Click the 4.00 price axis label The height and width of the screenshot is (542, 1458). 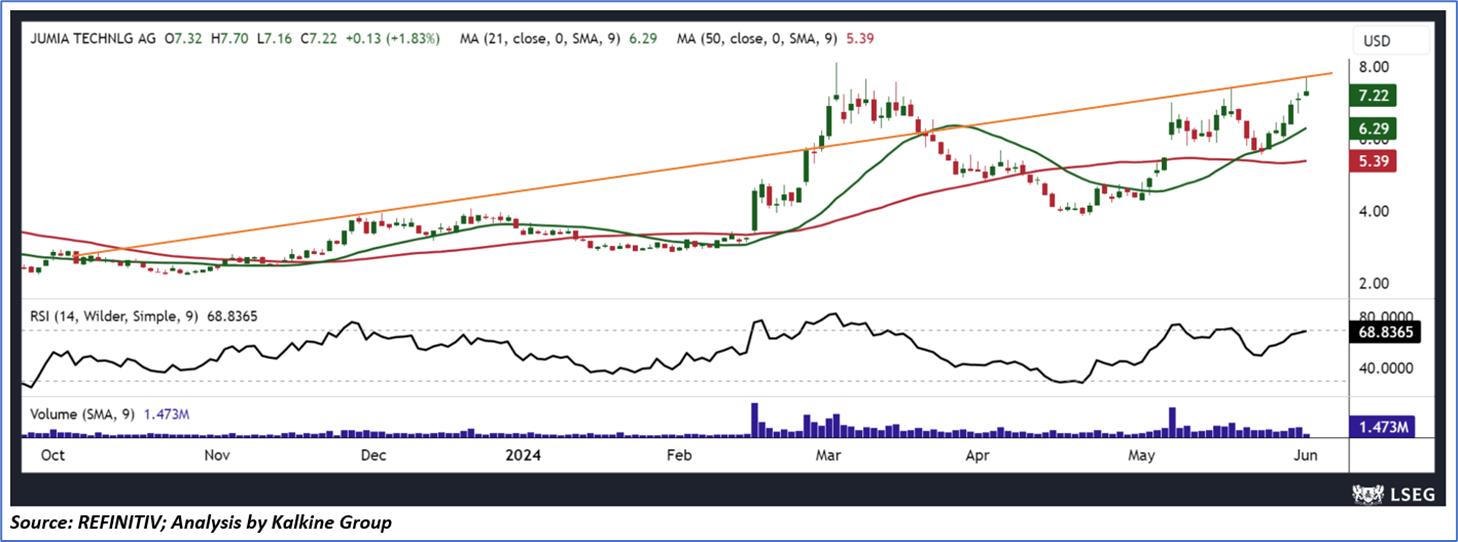(1373, 212)
